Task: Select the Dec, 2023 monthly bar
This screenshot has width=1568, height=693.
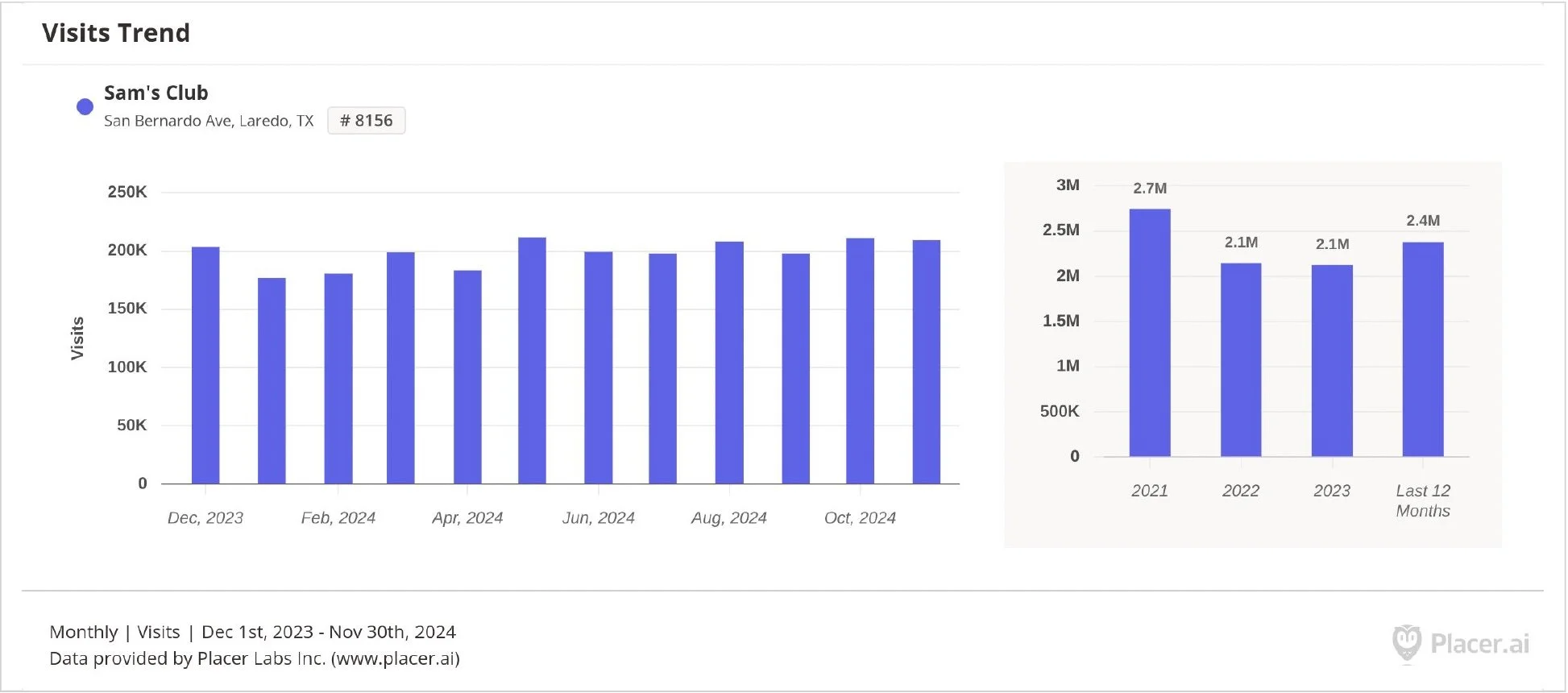Action: pos(205,365)
